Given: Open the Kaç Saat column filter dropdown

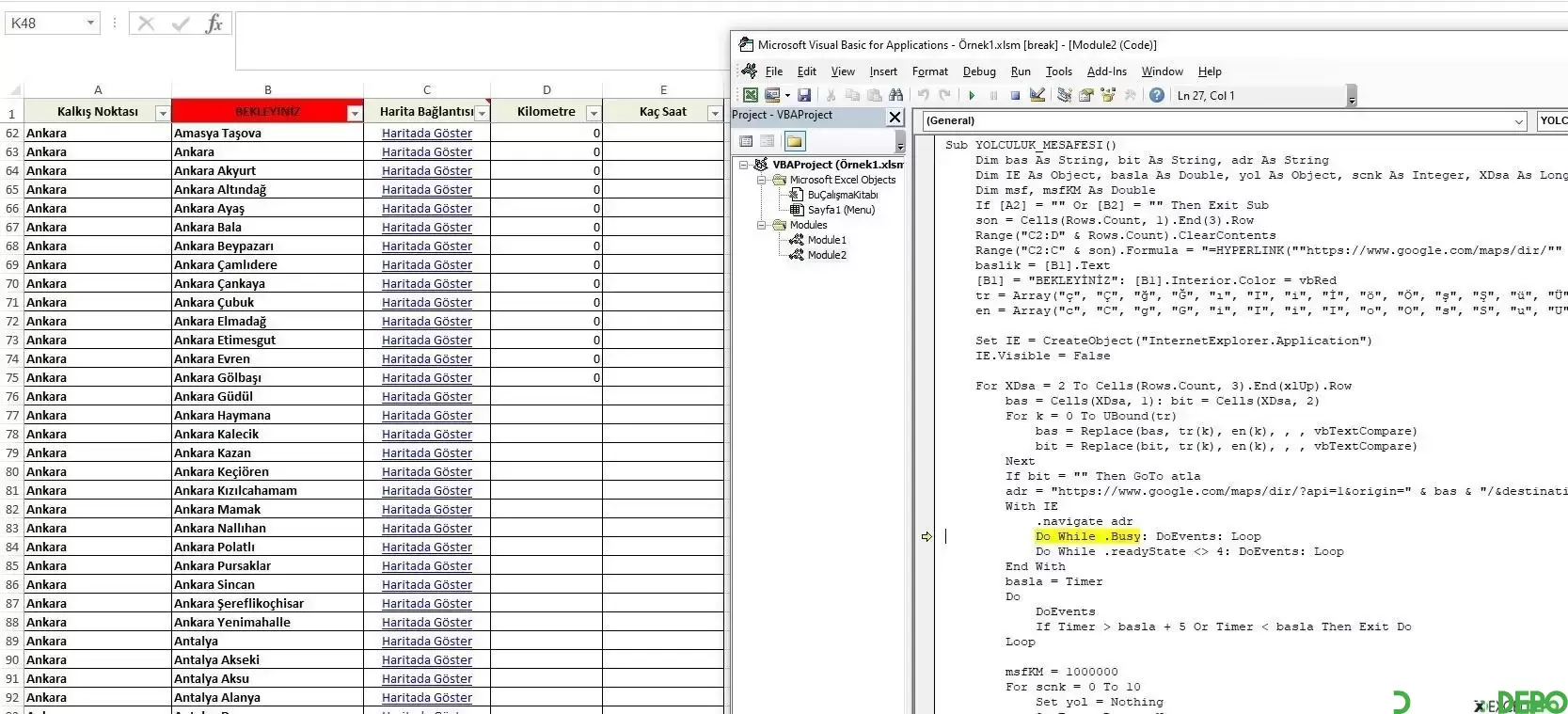Looking at the screenshot, I should click(715, 113).
